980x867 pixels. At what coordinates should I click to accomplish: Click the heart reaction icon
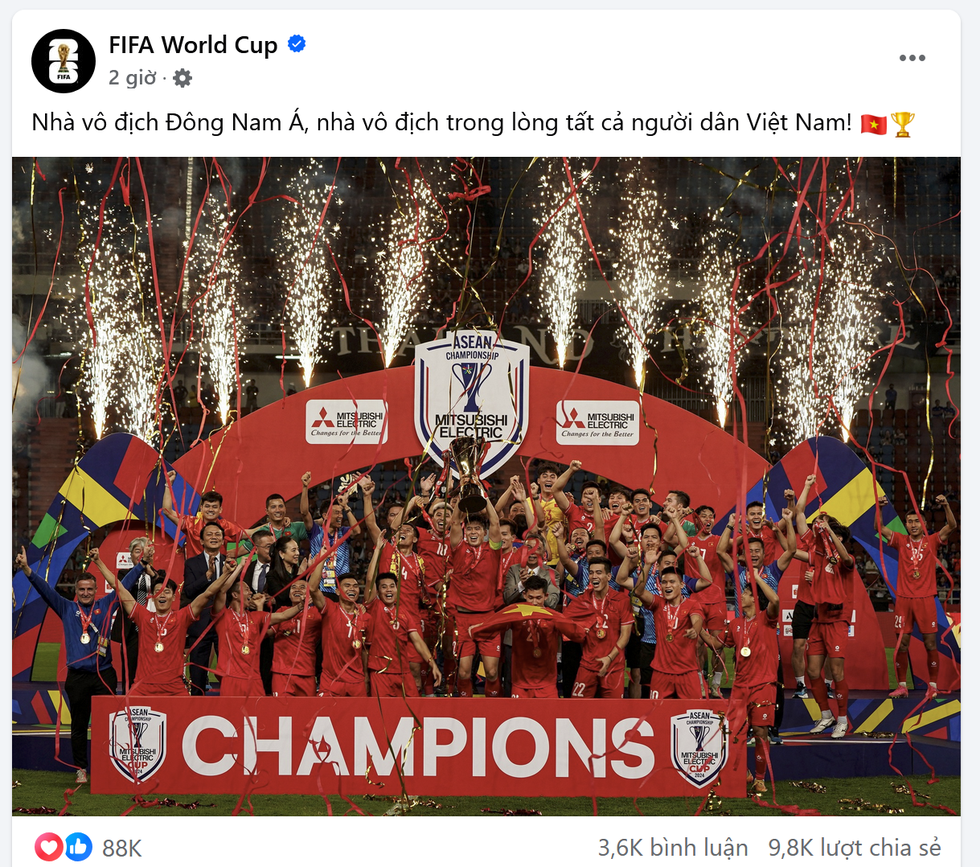click(48, 847)
